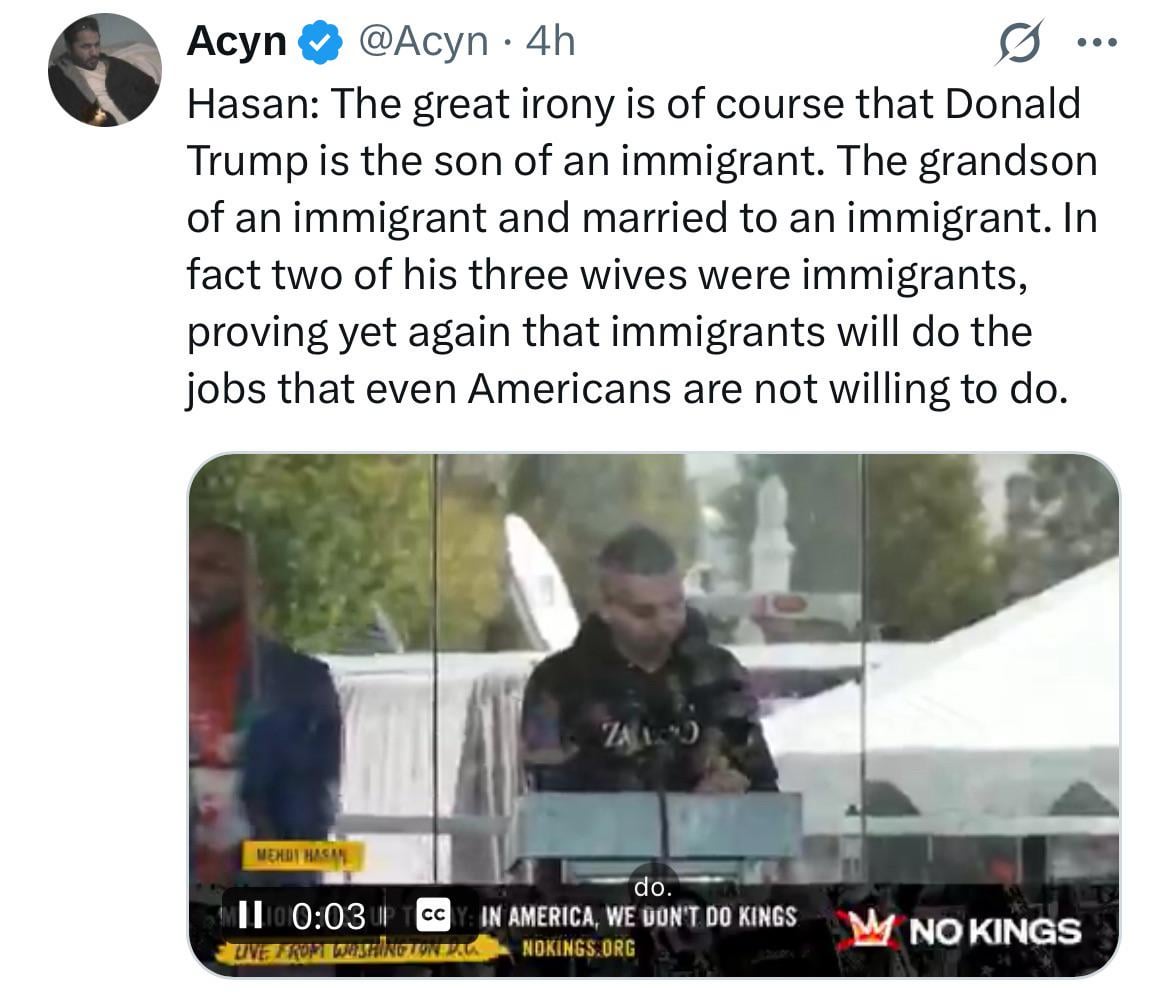Click the Acyn display name
The height and width of the screenshot is (1003, 1170).
(x=237, y=41)
